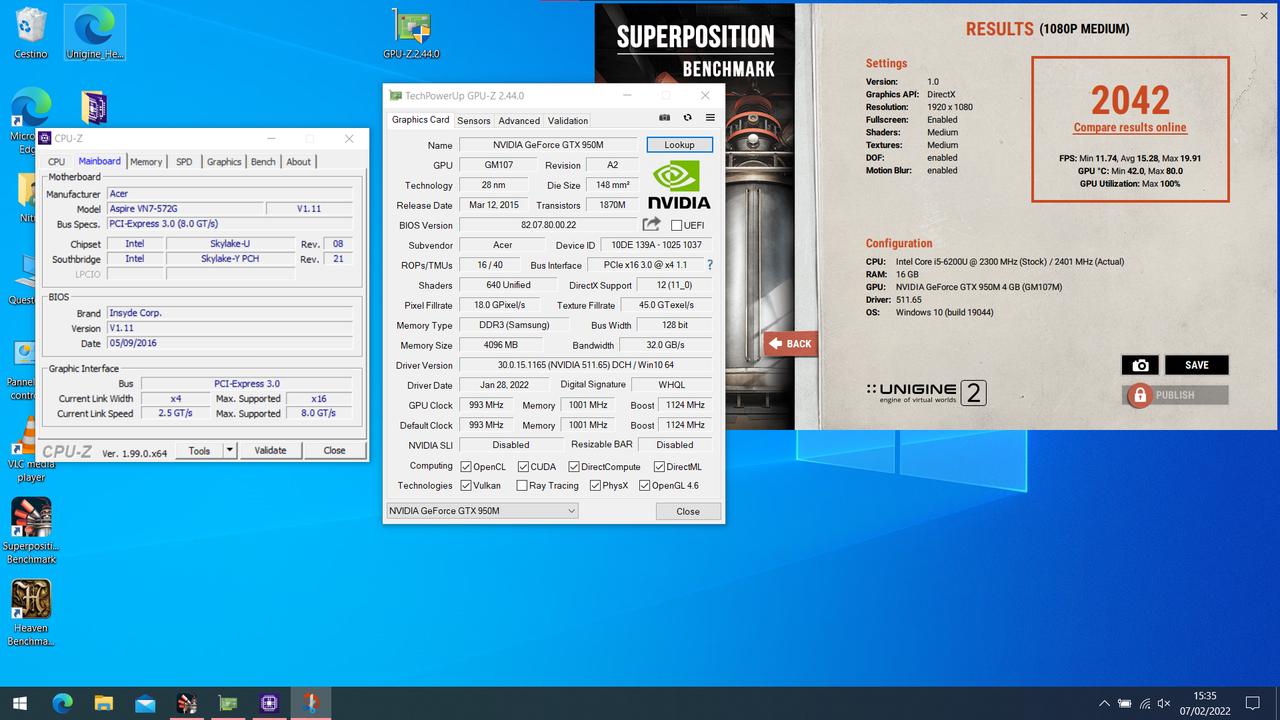The width and height of the screenshot is (1280, 720).
Task: Open the Advanced tab in GPU-Z
Action: [519, 121]
